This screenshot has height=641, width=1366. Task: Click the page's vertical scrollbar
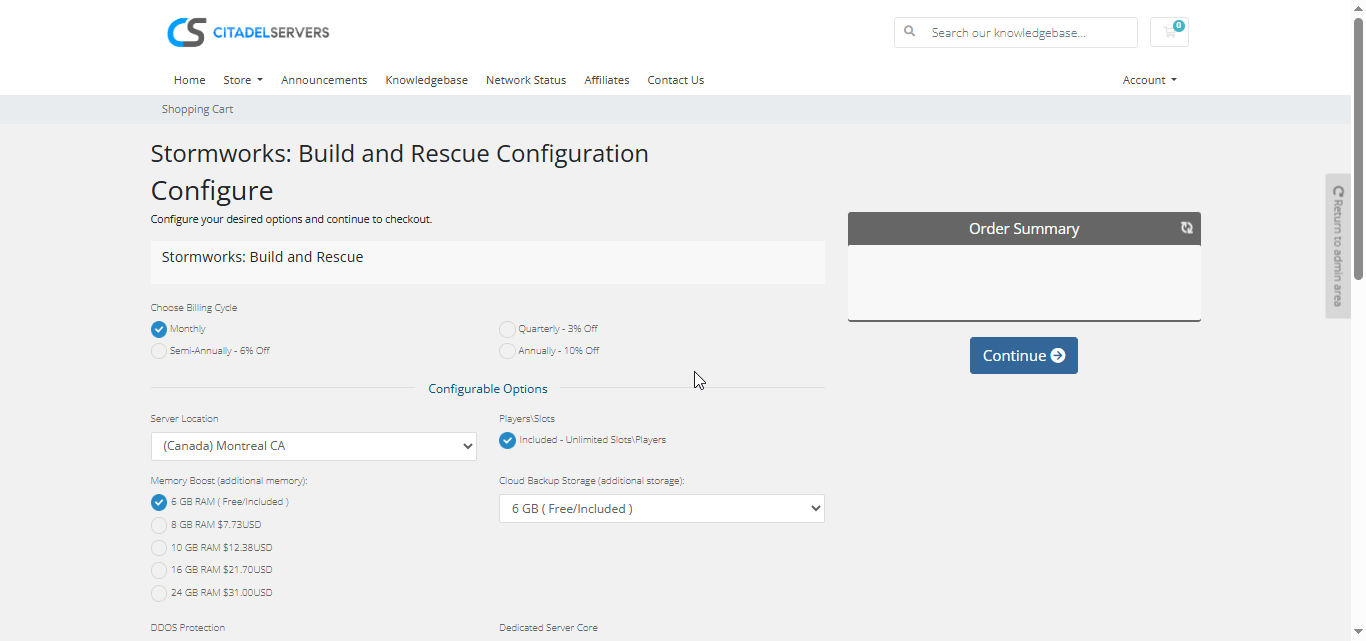1358,150
